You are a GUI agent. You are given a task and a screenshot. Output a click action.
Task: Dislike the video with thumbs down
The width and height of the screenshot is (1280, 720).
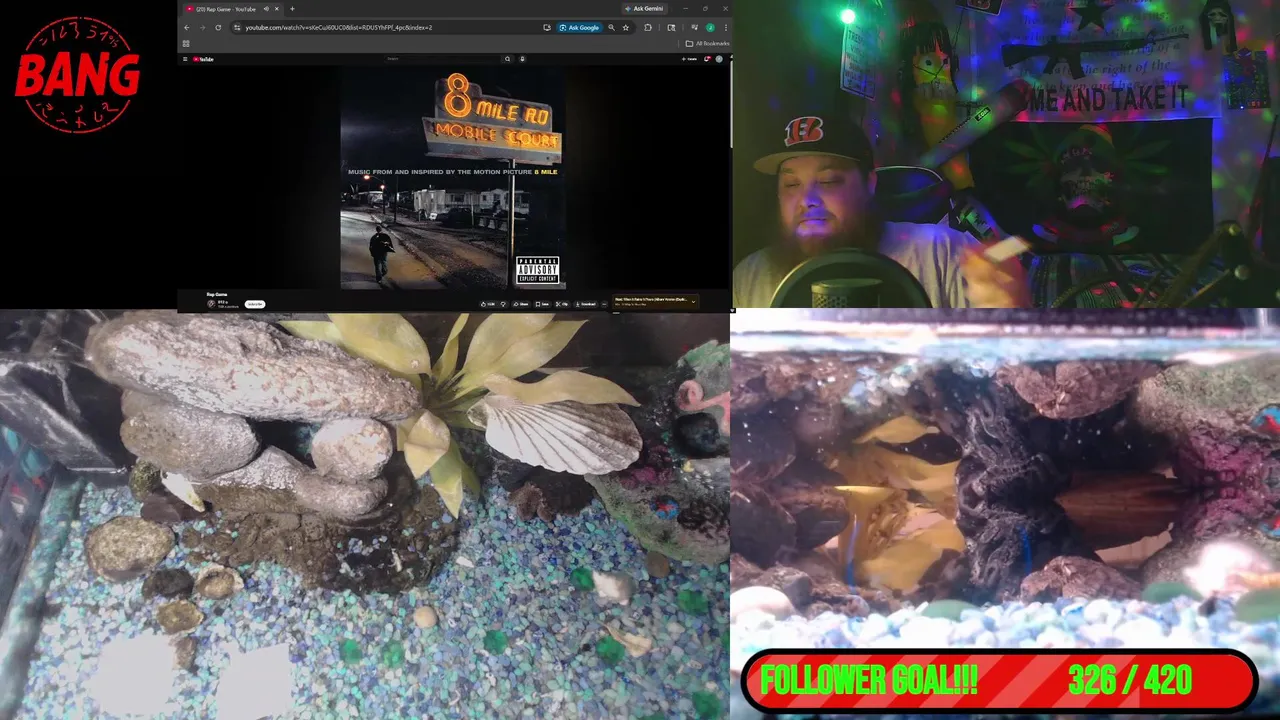pyautogui.click(x=504, y=304)
